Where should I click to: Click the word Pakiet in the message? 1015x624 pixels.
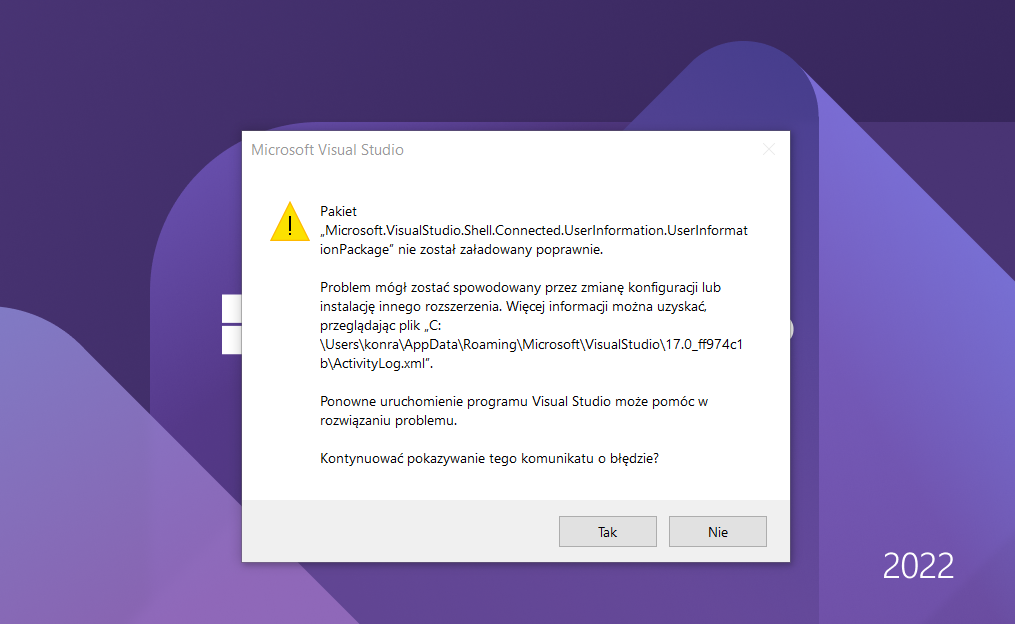(x=338, y=211)
